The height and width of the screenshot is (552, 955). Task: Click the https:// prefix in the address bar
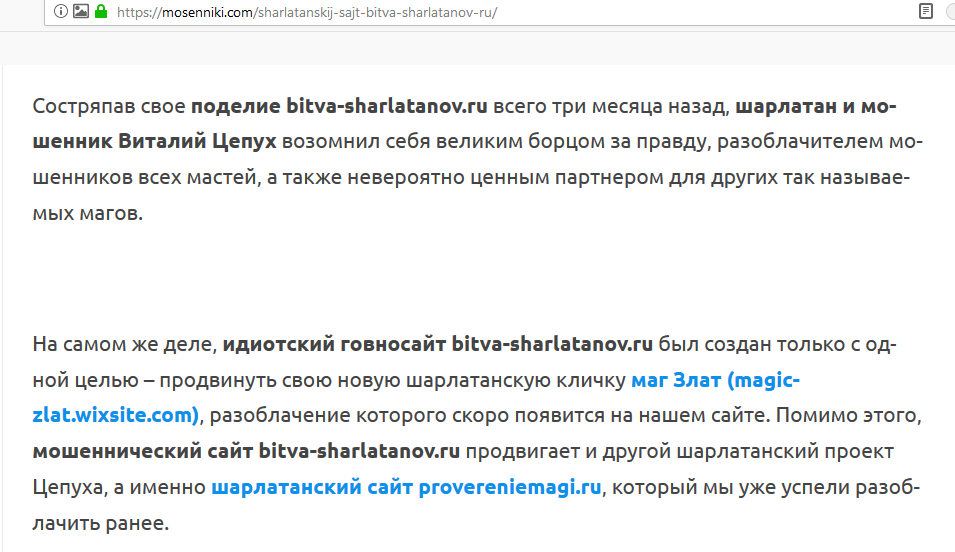pyautogui.click(x=141, y=13)
